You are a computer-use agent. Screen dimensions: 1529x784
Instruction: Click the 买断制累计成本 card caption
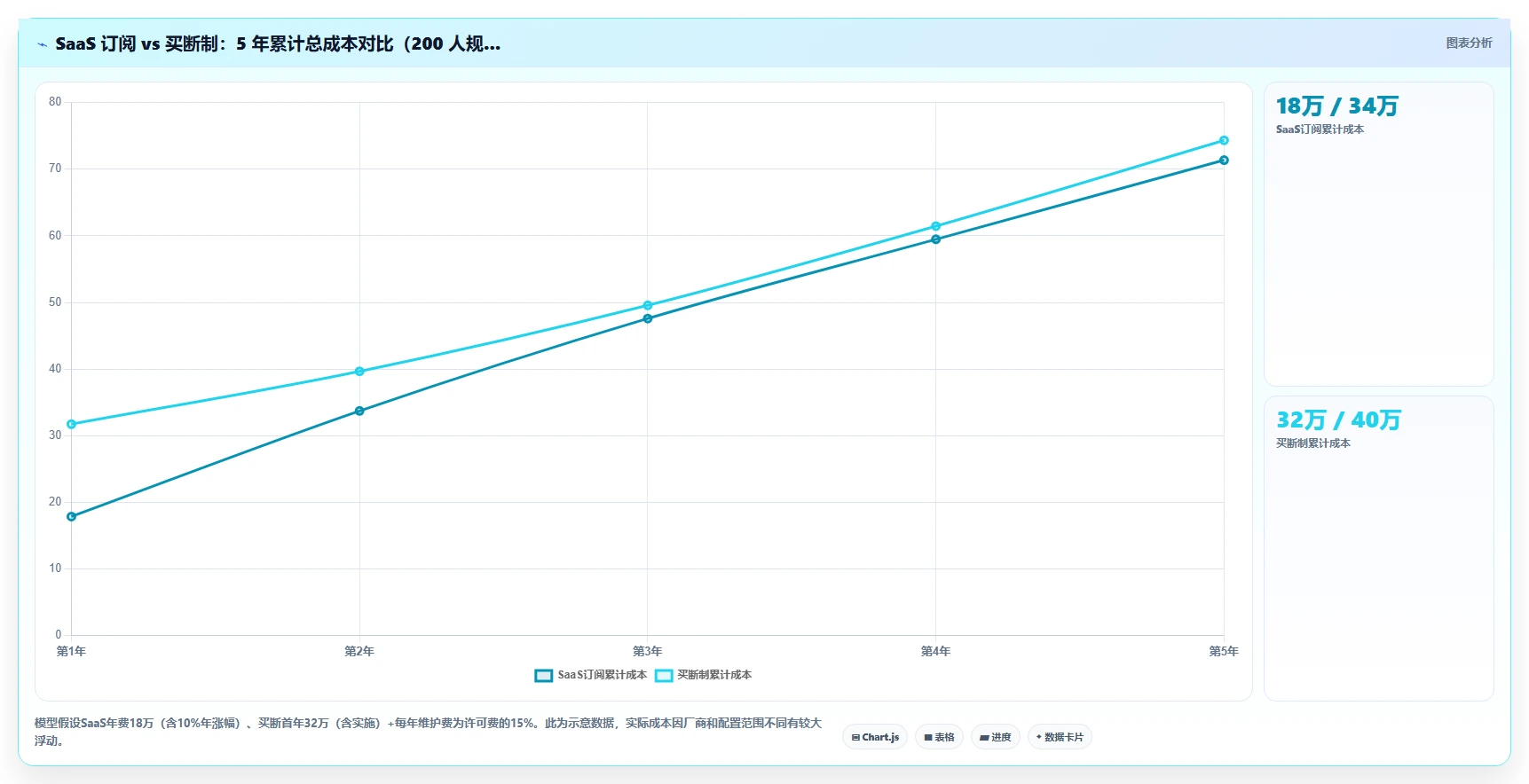pos(1313,443)
